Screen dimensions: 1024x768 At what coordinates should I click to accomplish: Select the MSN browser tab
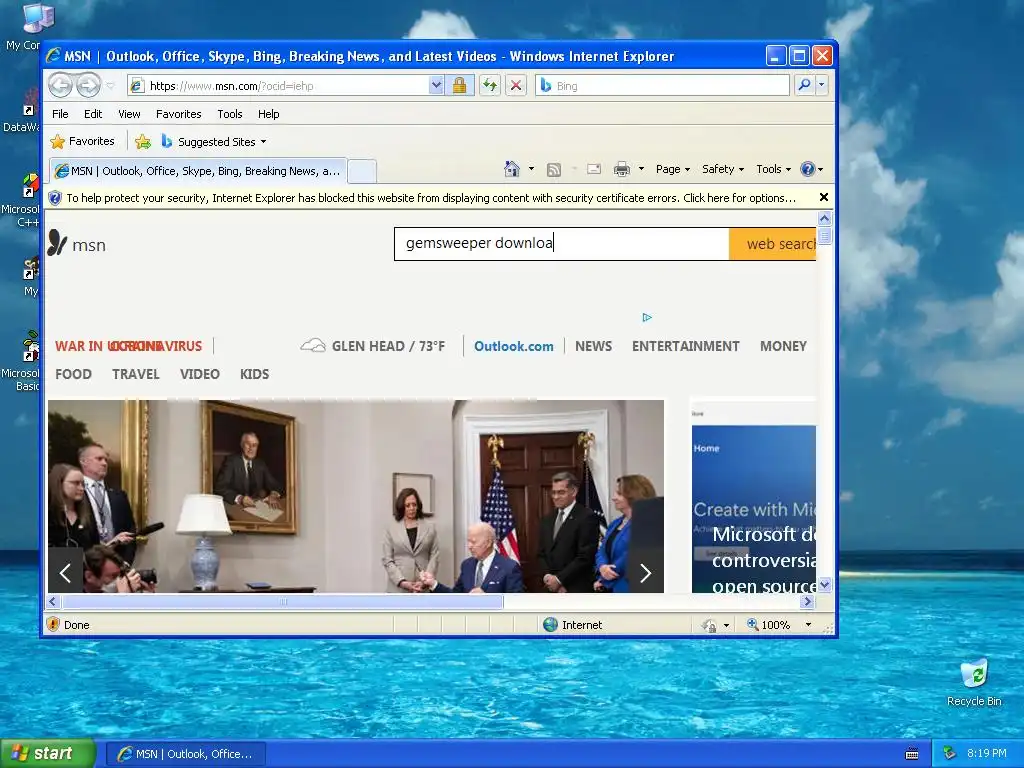(197, 171)
